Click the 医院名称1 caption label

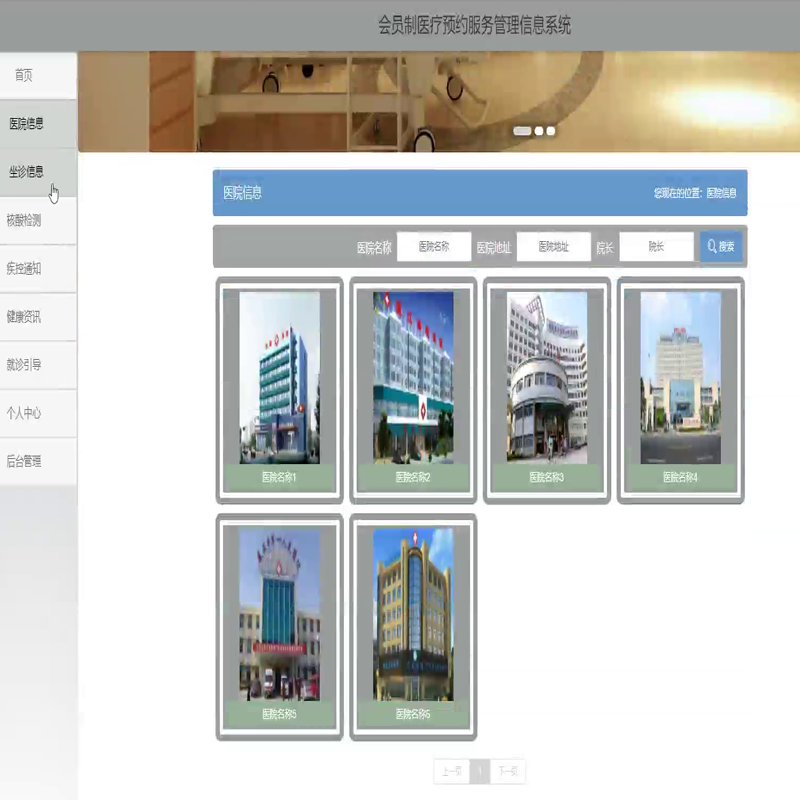point(279,478)
